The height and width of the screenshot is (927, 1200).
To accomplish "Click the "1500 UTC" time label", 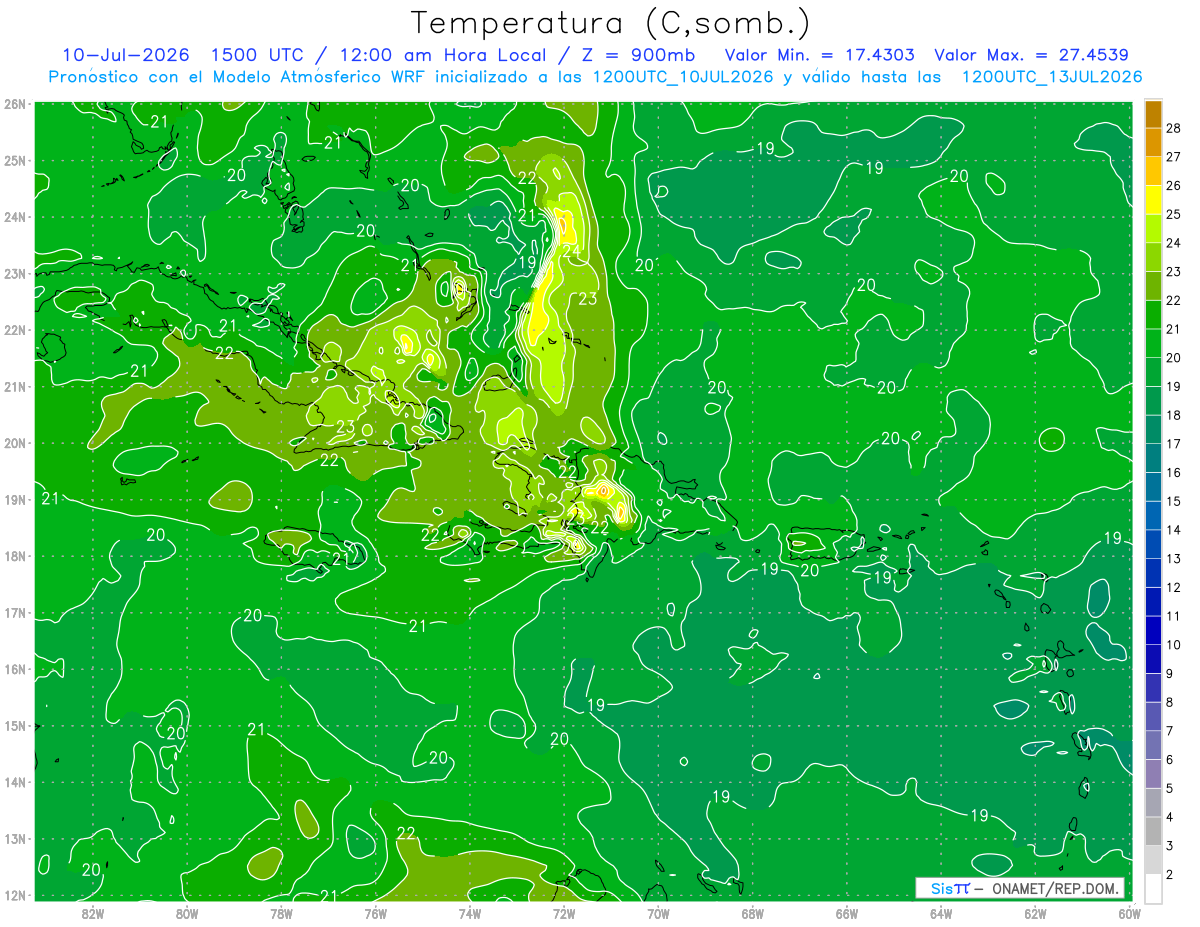I will (259, 55).
